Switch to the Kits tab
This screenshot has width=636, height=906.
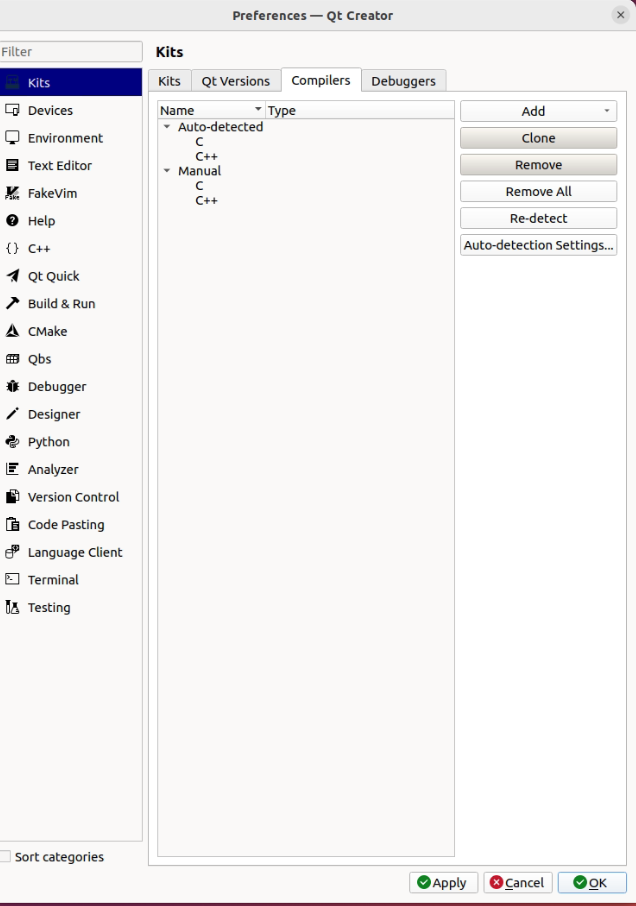pyautogui.click(x=169, y=81)
